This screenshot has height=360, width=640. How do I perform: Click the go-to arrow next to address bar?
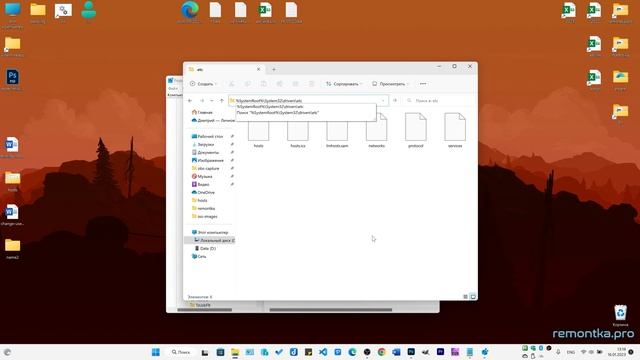click(x=395, y=100)
